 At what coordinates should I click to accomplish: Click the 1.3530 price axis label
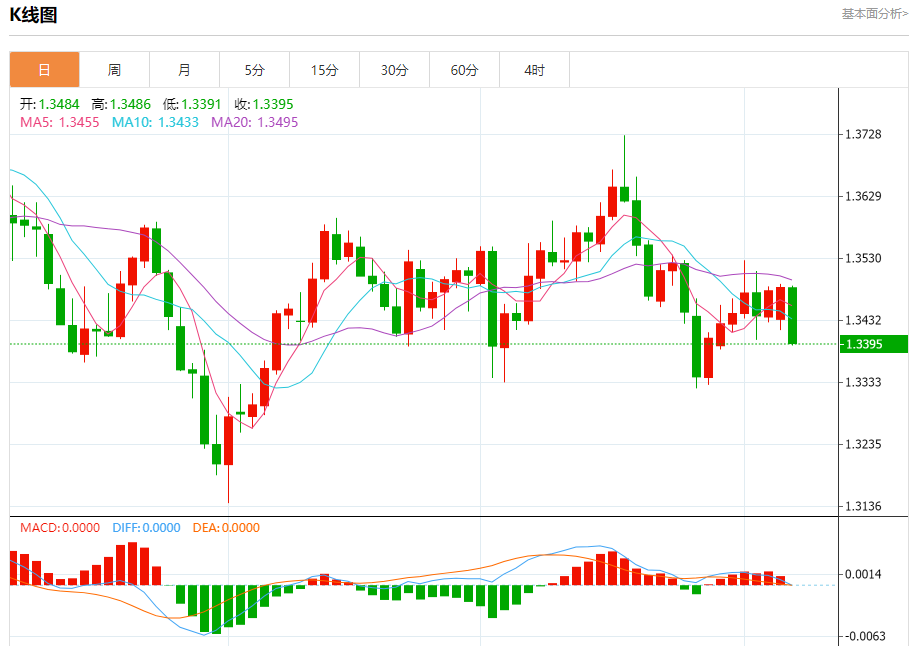[863, 258]
